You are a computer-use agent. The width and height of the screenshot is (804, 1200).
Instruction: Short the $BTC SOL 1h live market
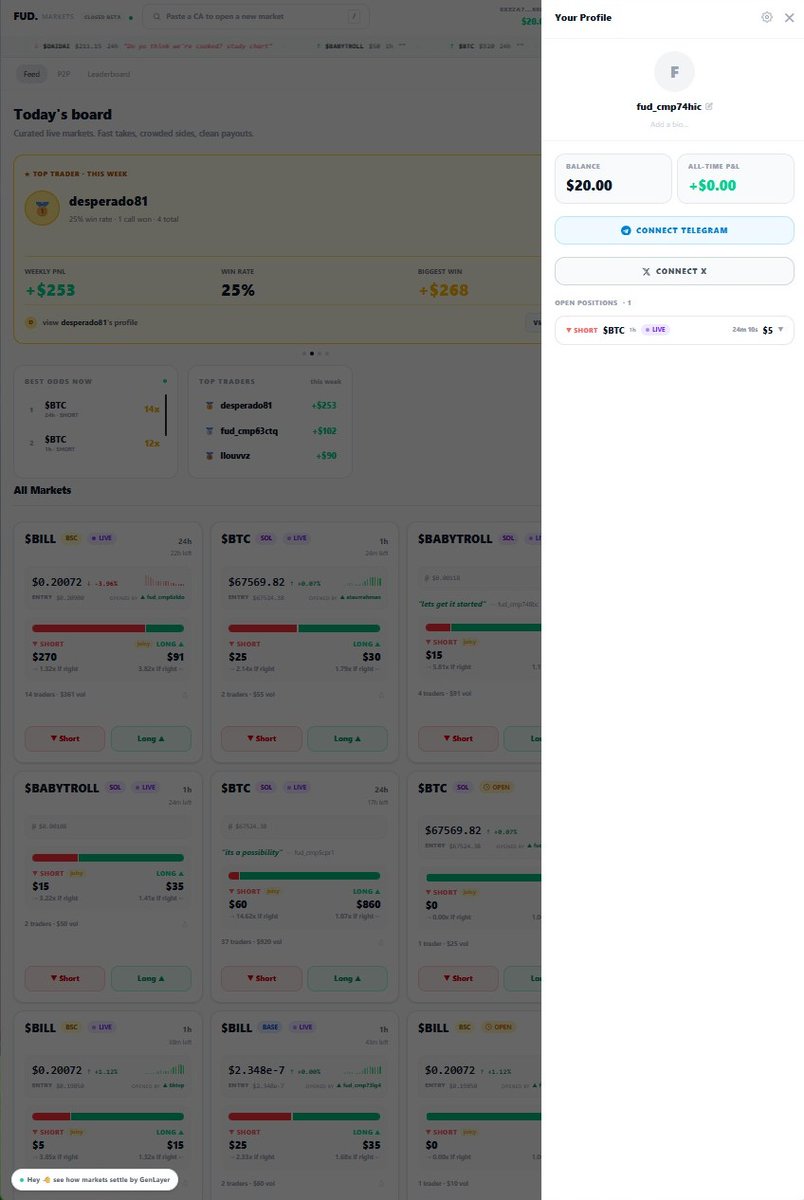tap(261, 738)
